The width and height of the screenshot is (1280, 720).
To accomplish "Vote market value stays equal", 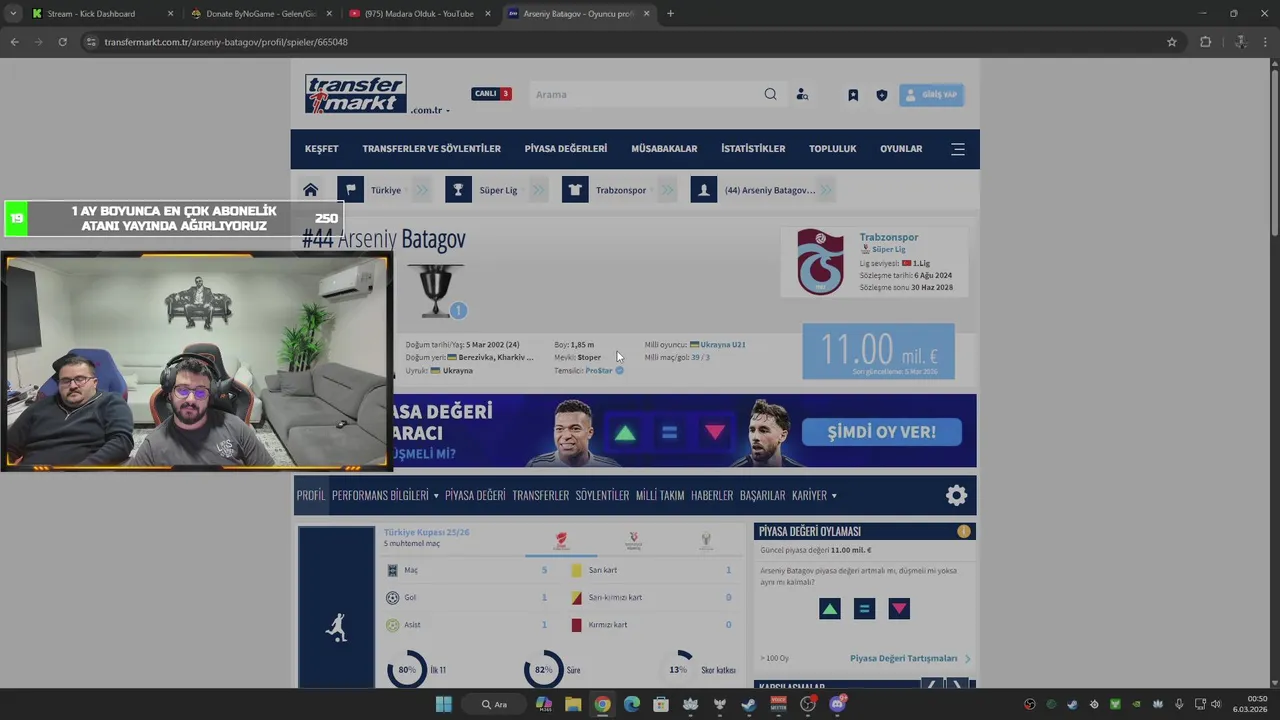I will point(865,609).
